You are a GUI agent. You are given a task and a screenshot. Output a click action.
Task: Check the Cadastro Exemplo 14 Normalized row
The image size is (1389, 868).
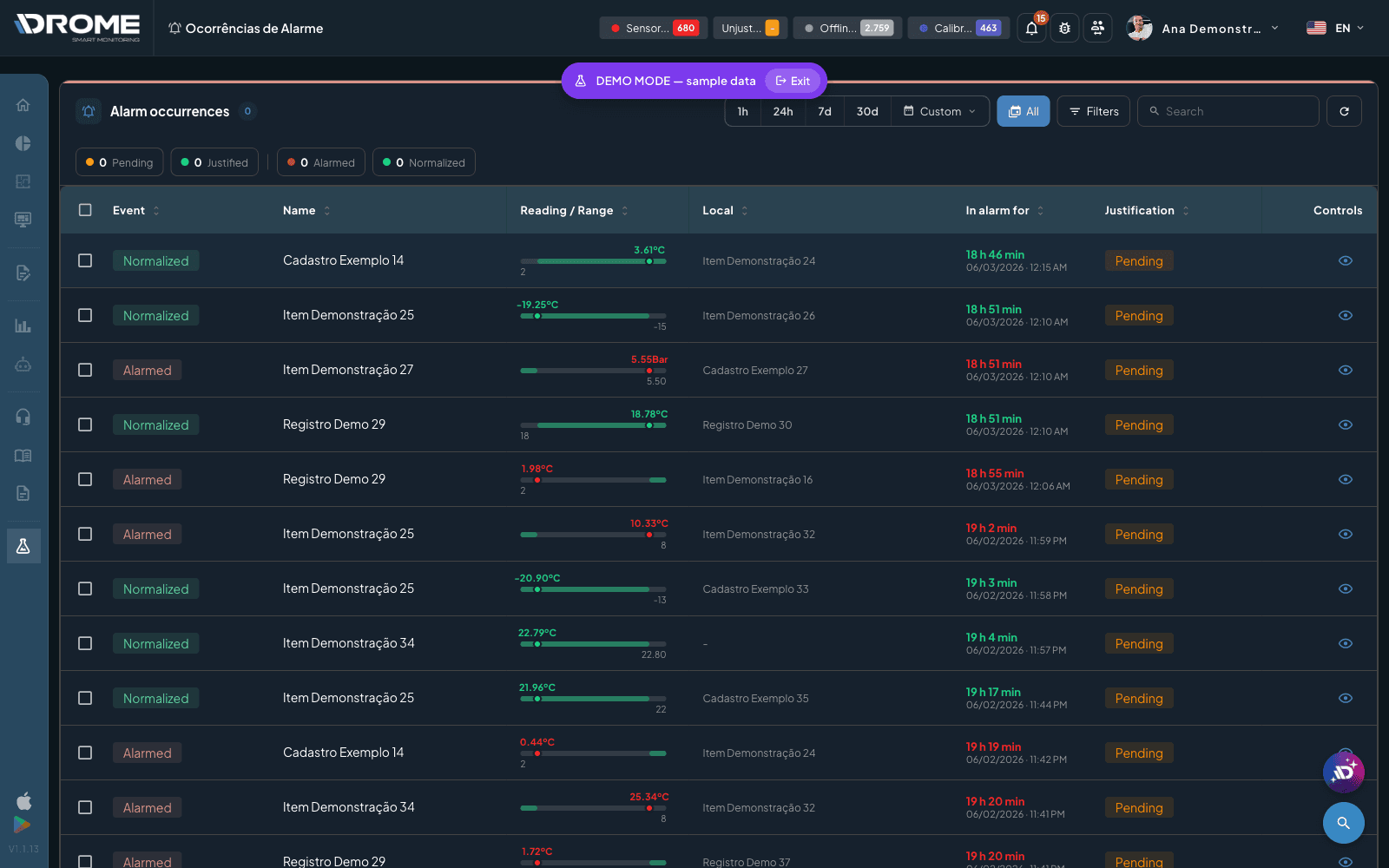[85, 260]
